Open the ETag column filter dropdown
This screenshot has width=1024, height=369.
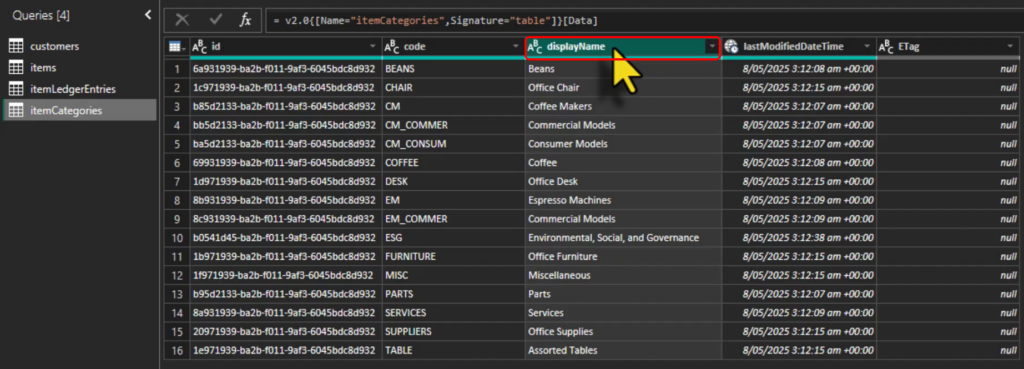point(1010,47)
